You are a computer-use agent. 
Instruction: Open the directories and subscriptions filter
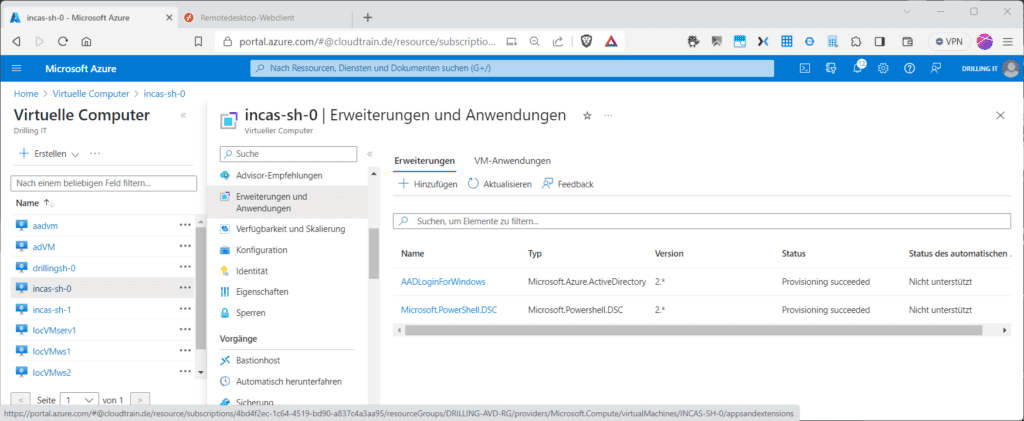[831, 68]
